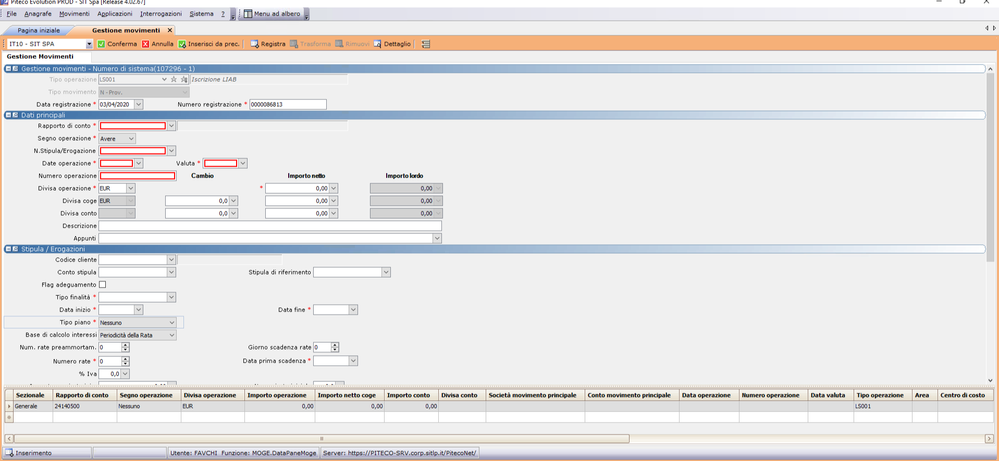Open the Appunti dropdown arrow
The width and height of the screenshot is (999, 461).
click(x=437, y=238)
